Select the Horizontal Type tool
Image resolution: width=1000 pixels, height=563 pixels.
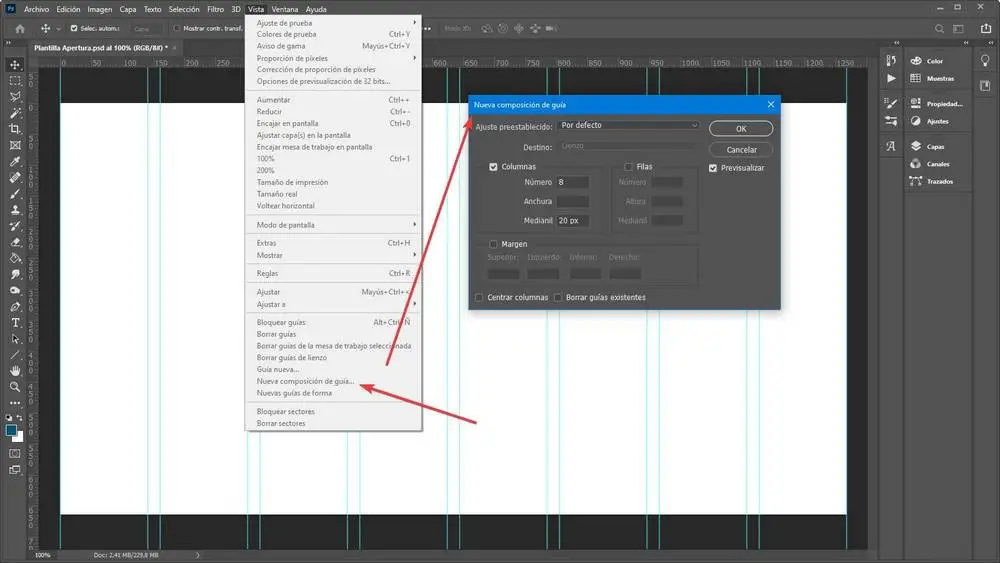point(15,323)
